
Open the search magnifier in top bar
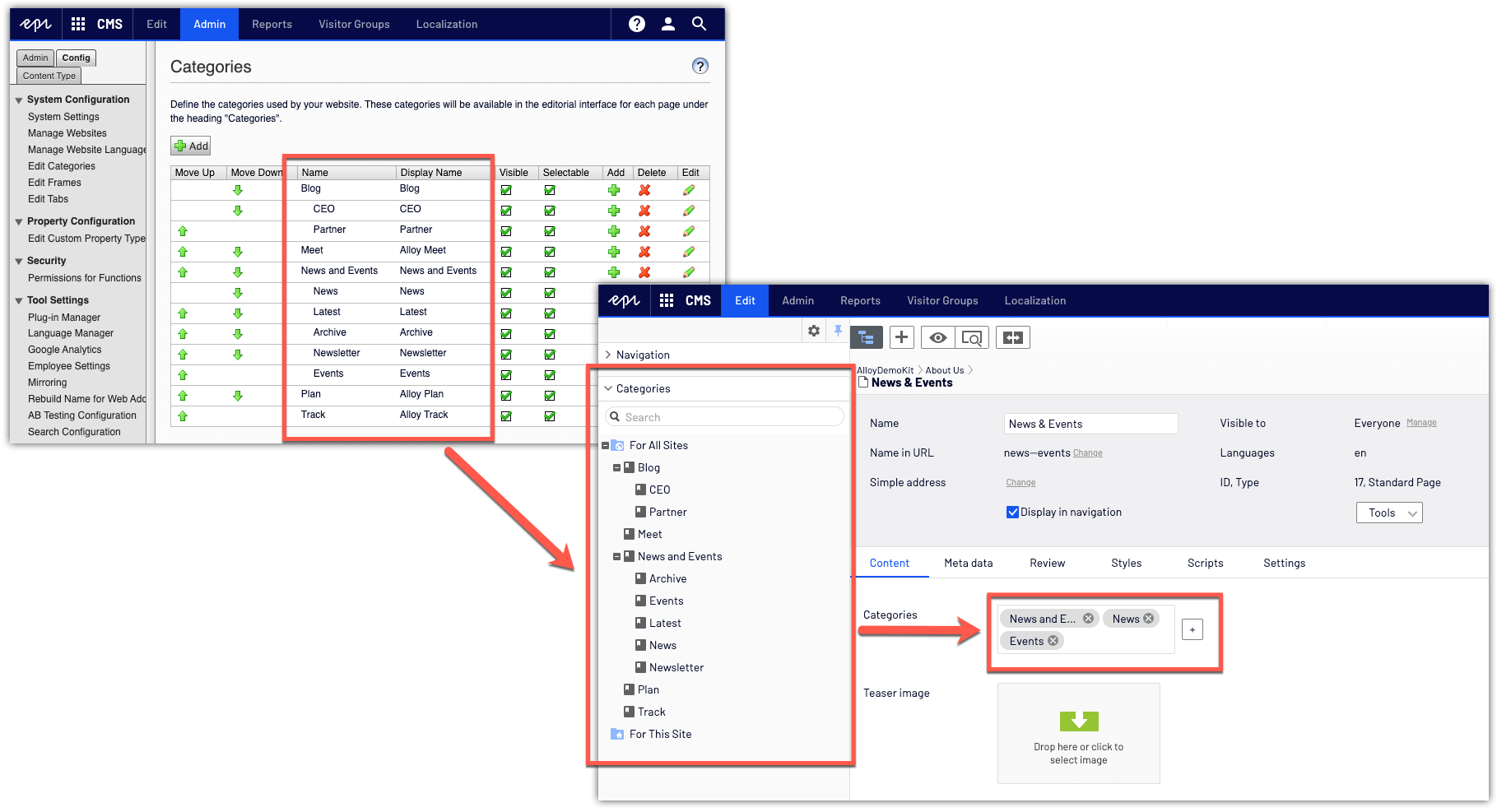pos(699,24)
